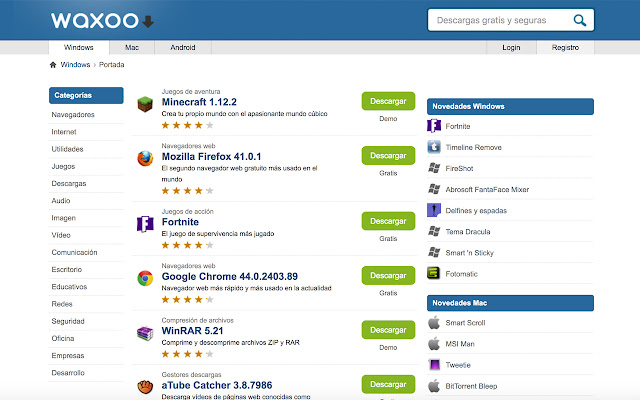
Task: Click the Waxoo logo in the header
Action: 102,20
